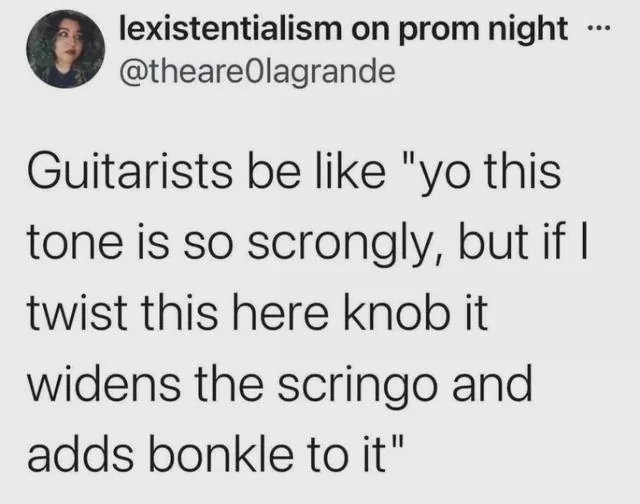Open the lexistentialism on prom night profile name
The height and width of the screenshot is (504, 640).
click(343, 29)
